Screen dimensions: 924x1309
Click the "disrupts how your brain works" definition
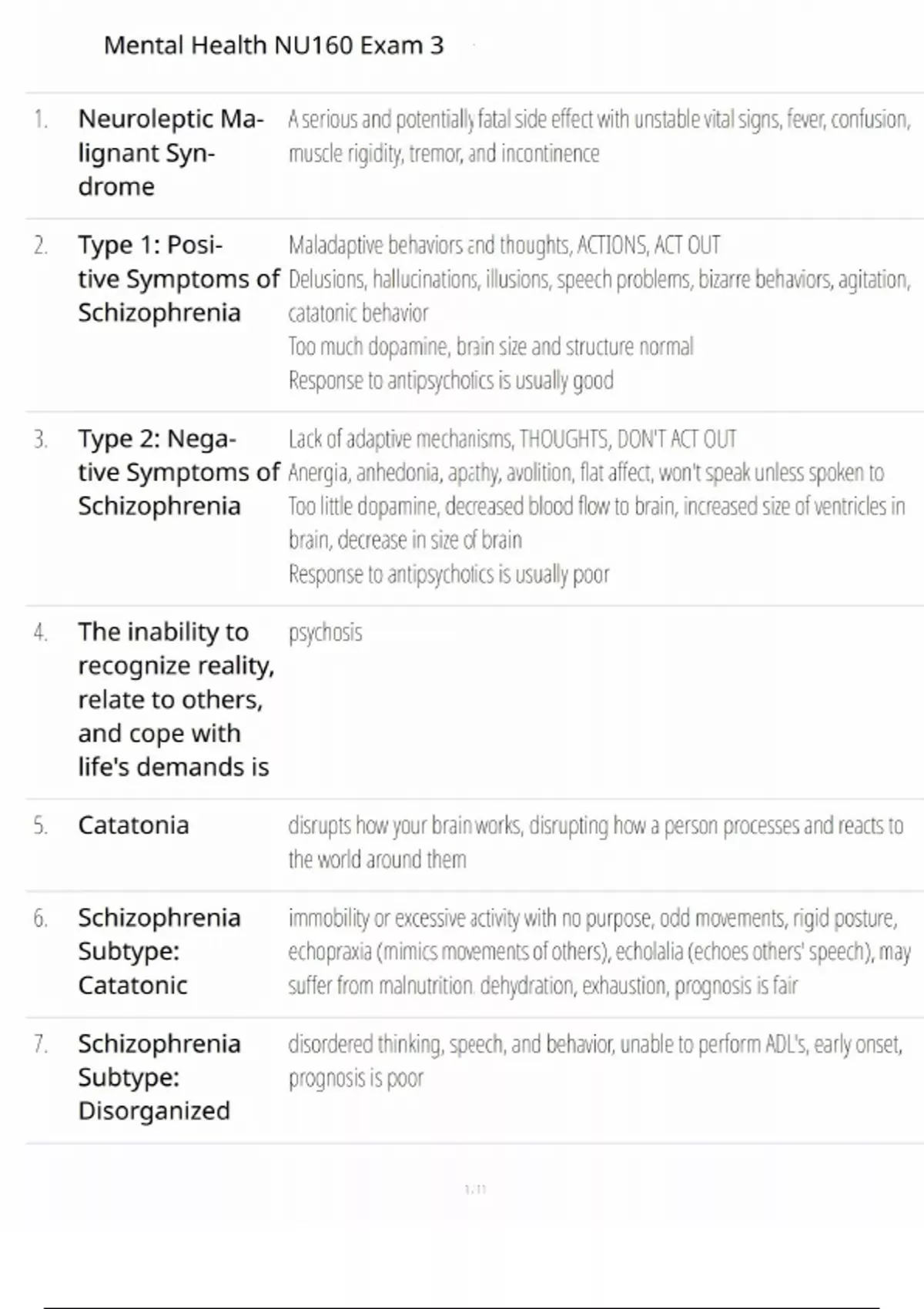[x=594, y=842]
